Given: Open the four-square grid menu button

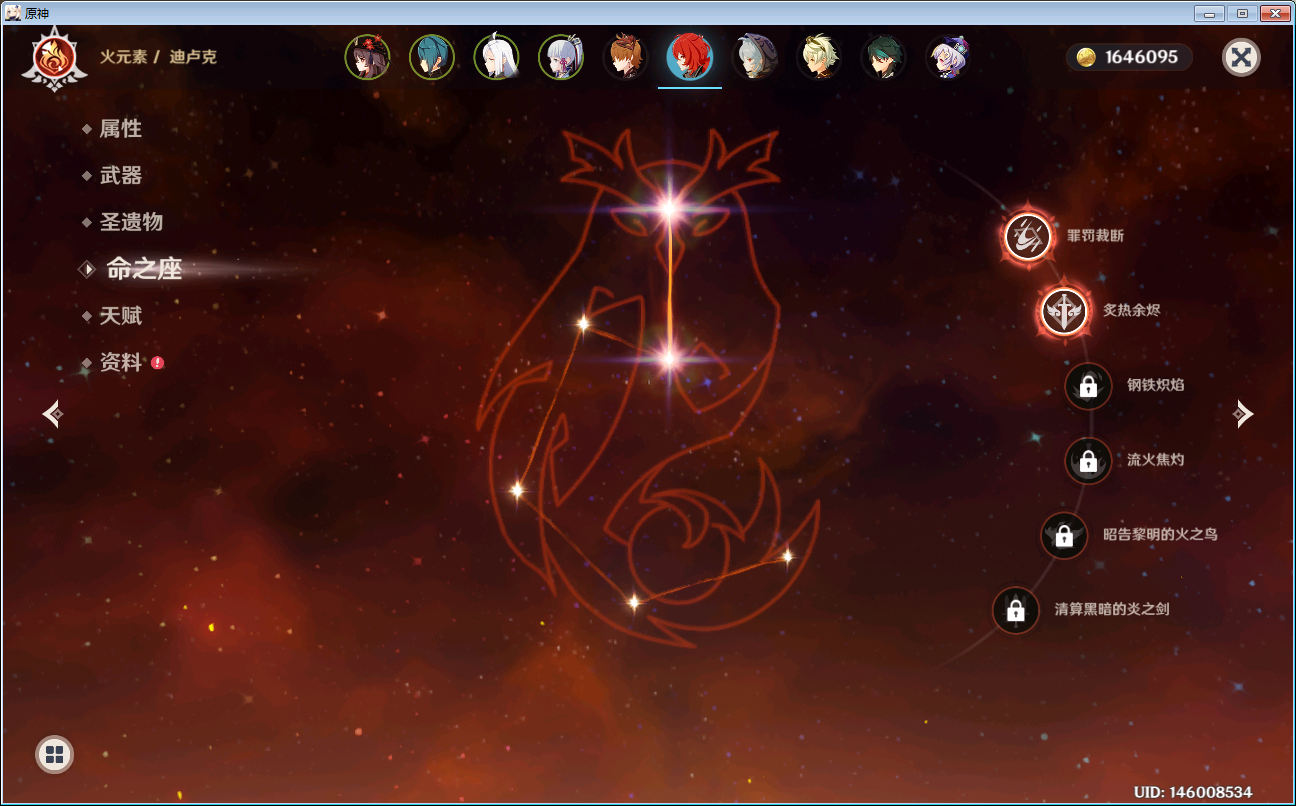Looking at the screenshot, I should (x=54, y=754).
